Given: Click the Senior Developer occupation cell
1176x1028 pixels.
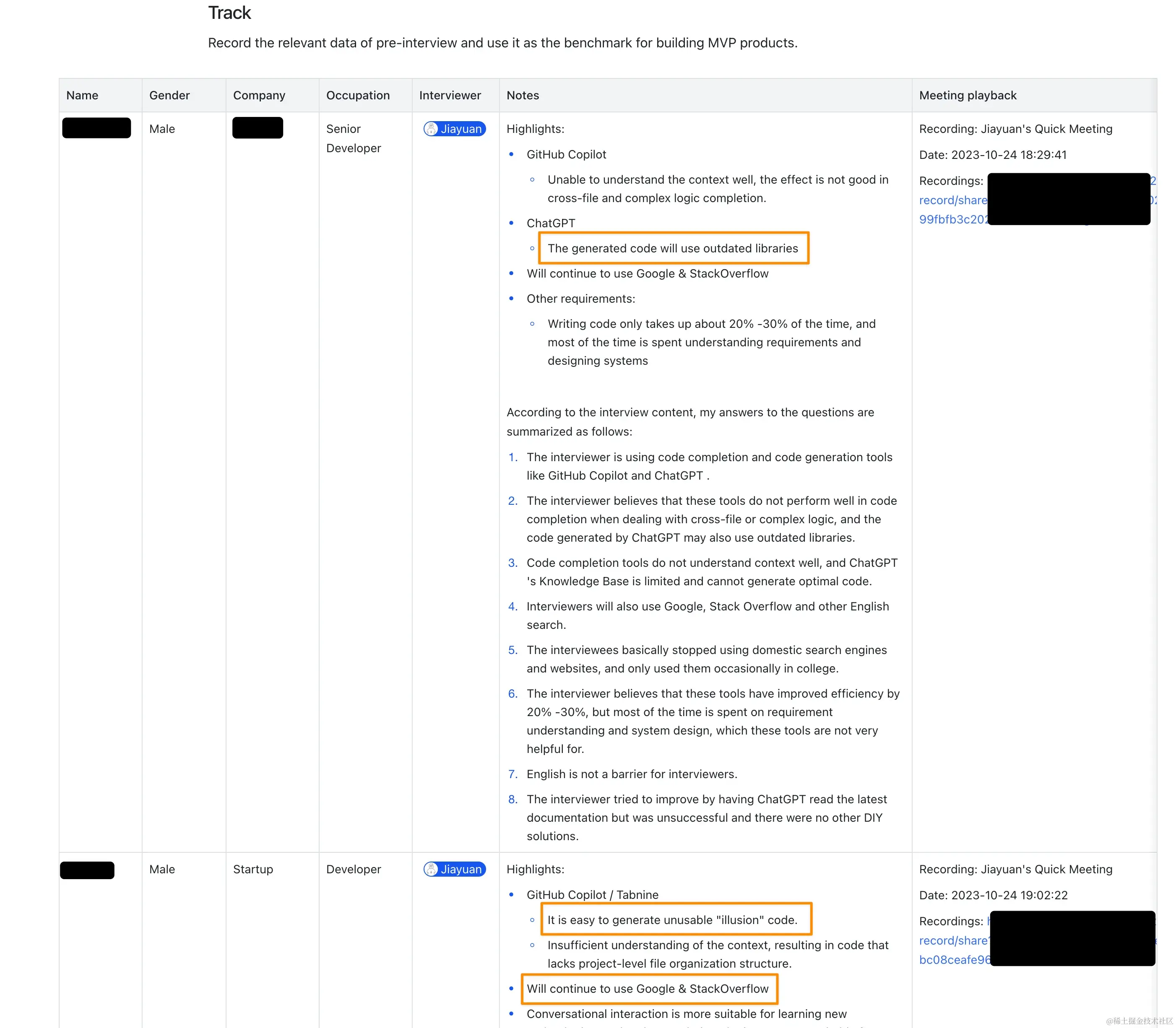Looking at the screenshot, I should pos(353,138).
